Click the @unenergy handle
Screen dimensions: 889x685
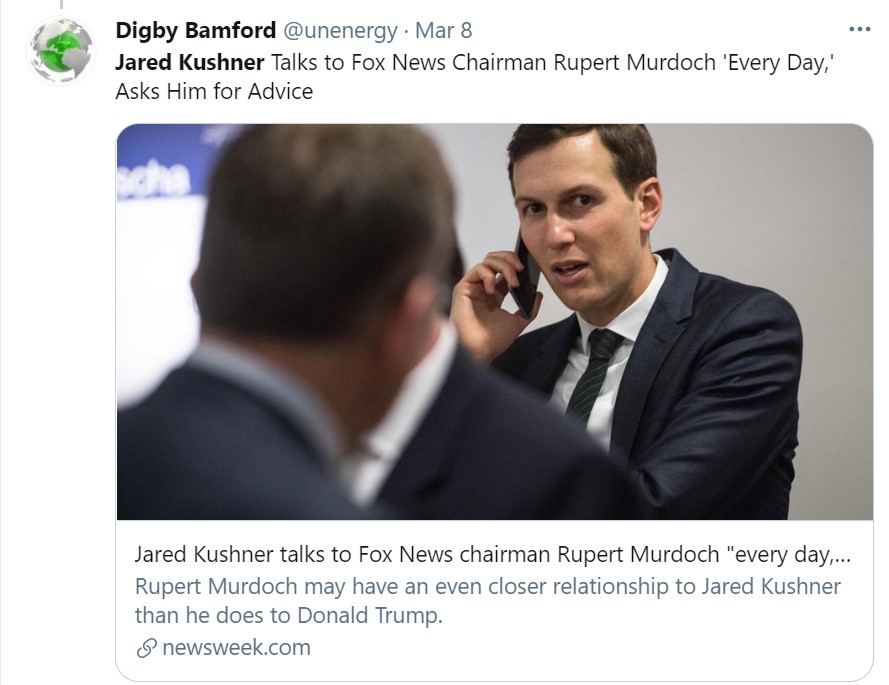[342, 31]
